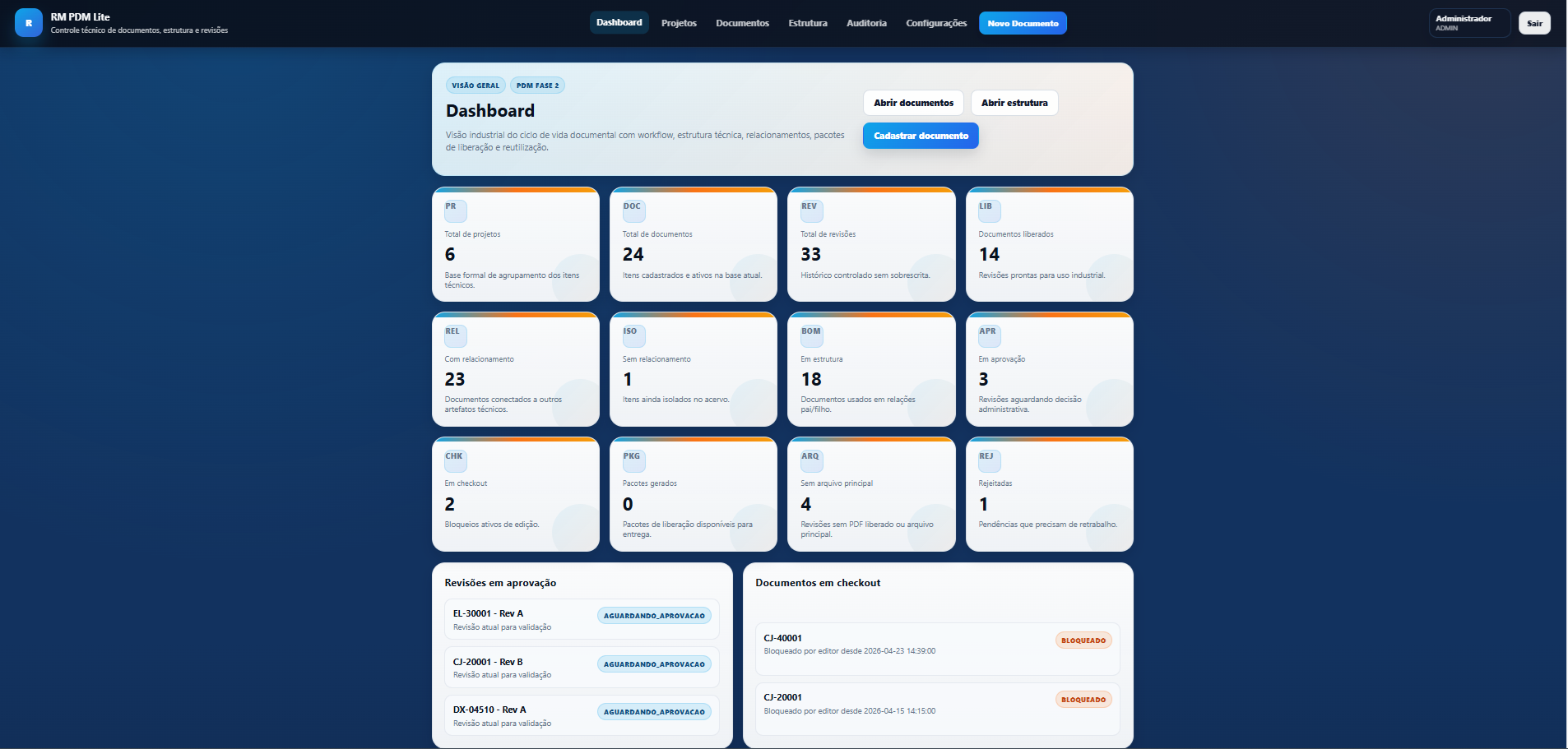Click the Novo Documento button
The image size is (1568, 749).
point(1023,23)
